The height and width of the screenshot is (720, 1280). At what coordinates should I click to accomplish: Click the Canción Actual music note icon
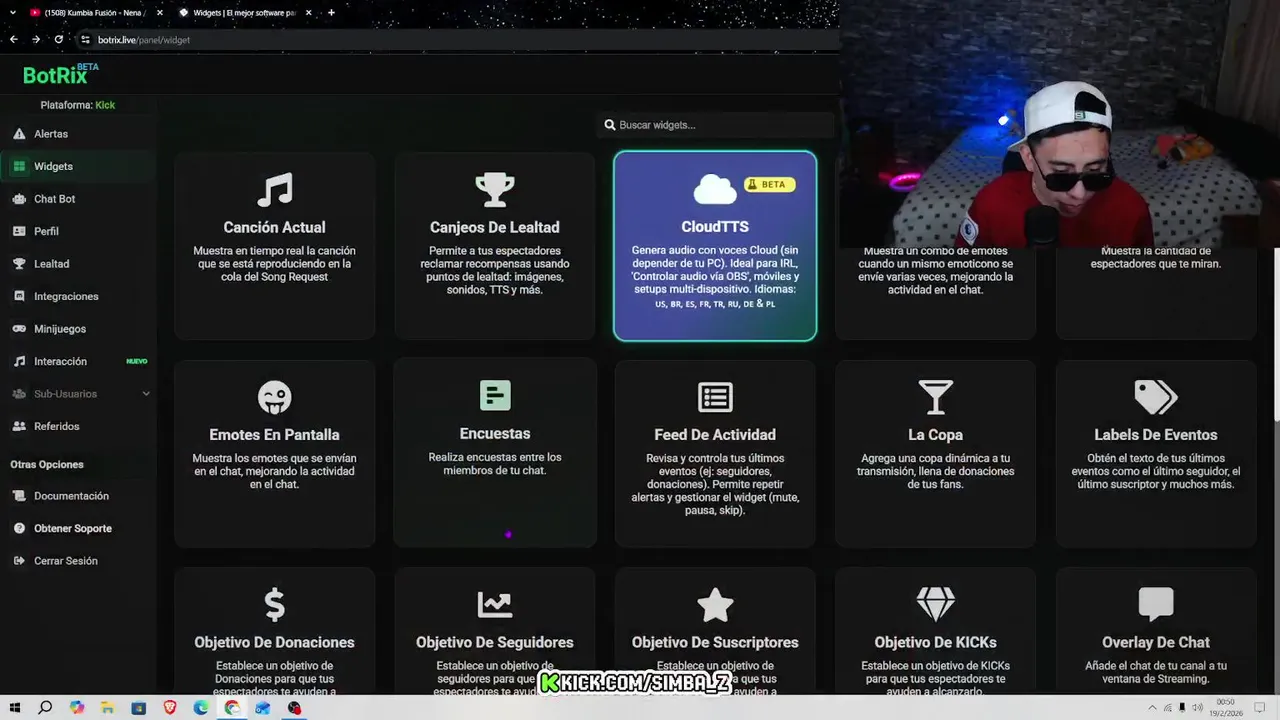275,189
